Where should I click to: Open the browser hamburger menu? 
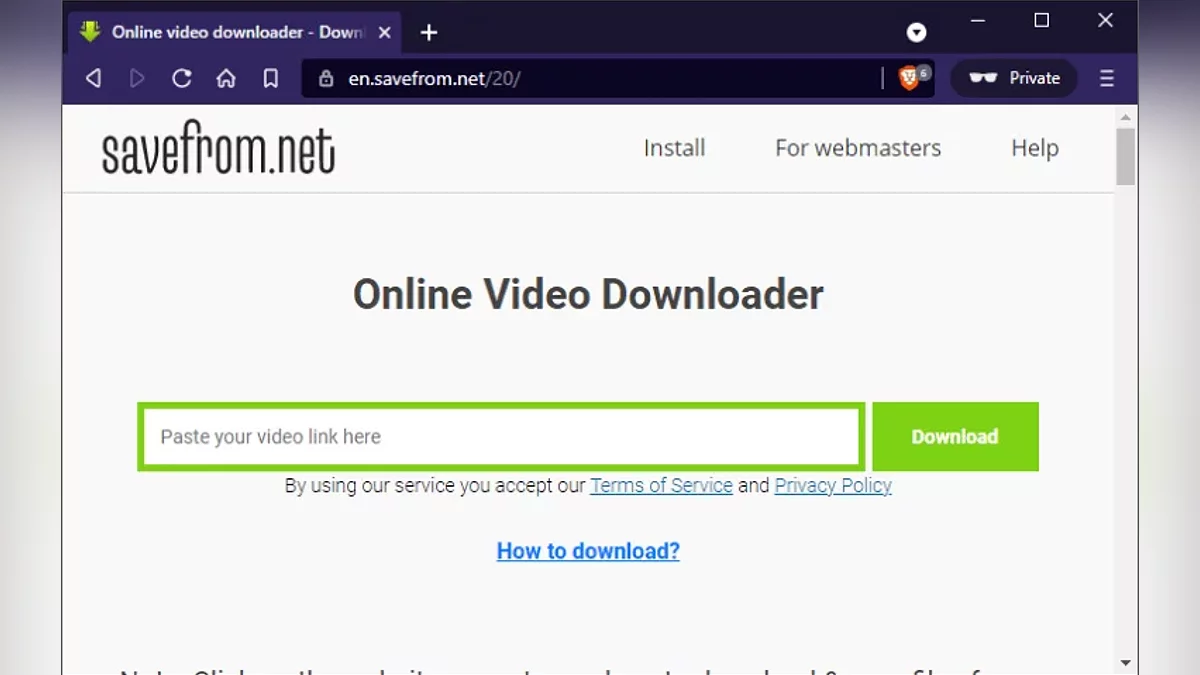click(x=1107, y=78)
